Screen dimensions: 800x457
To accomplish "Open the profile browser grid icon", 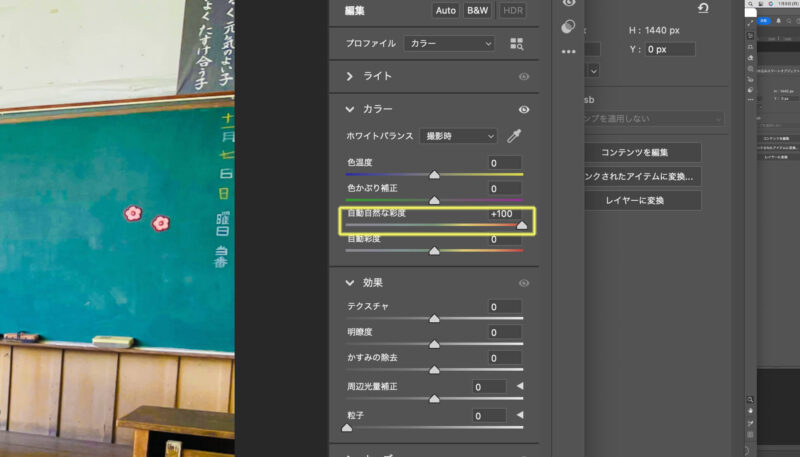I will (x=516, y=44).
